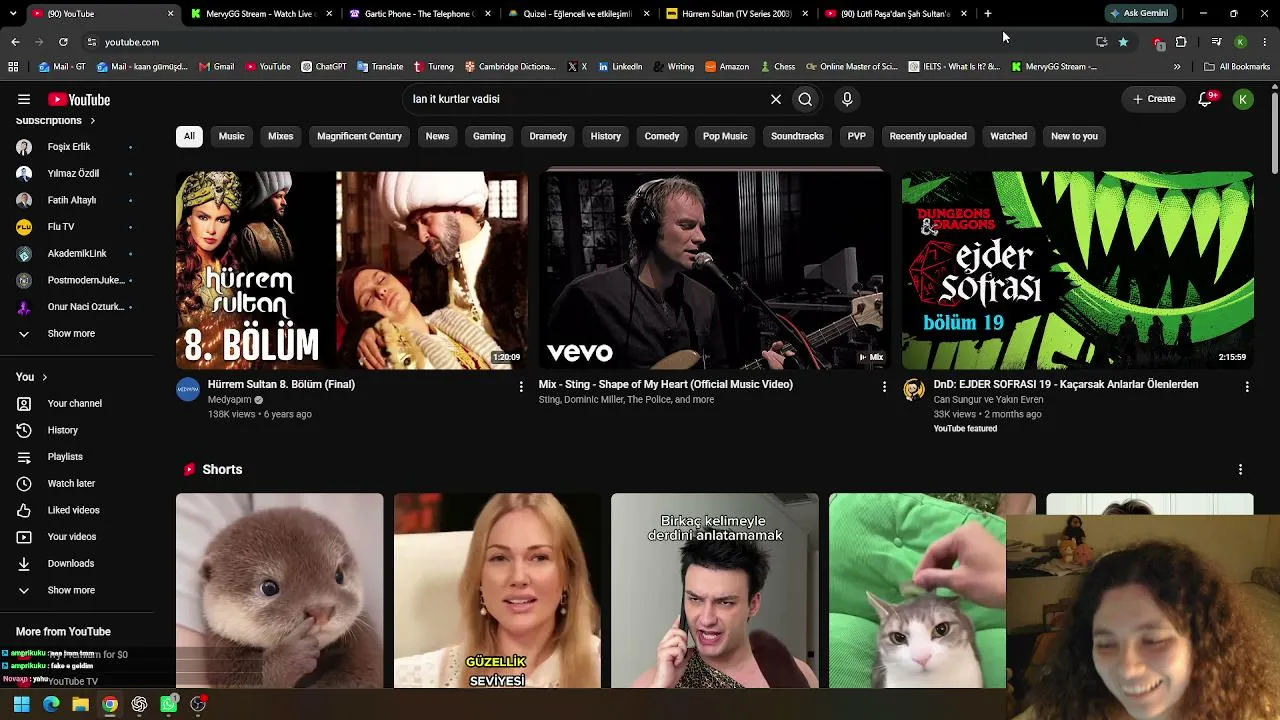Image resolution: width=1280 pixels, height=720 pixels.
Task: Click the Create button
Action: (x=1154, y=99)
